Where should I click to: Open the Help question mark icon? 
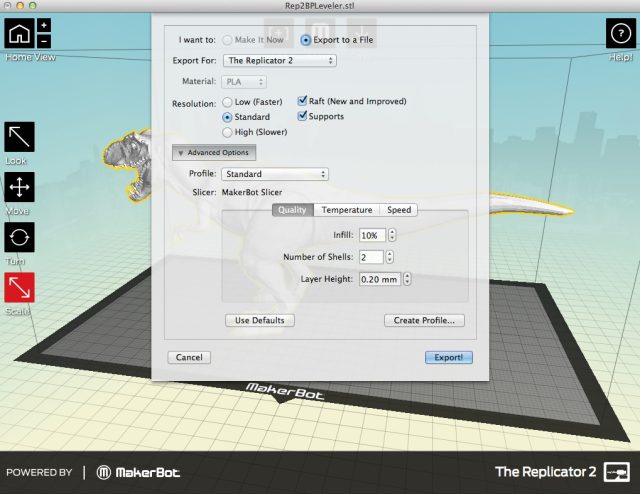621,33
